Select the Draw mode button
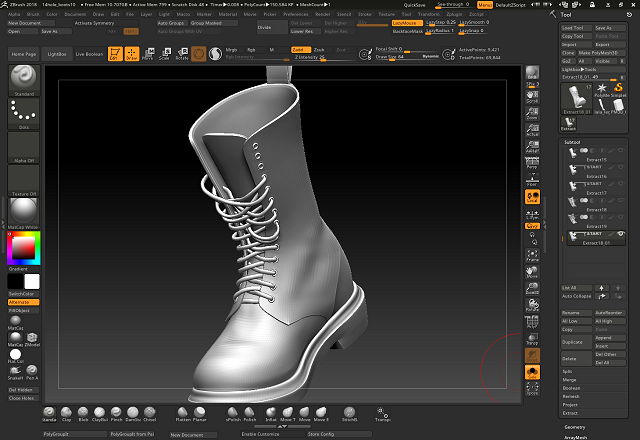This screenshot has width=640, height=440. click(132, 53)
